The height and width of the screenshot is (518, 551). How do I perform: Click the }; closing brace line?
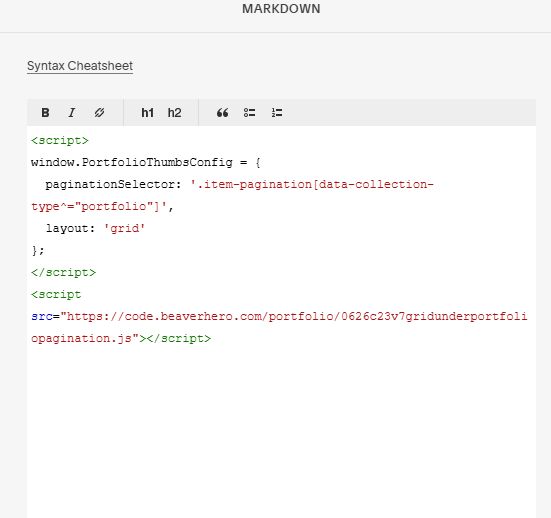38,251
